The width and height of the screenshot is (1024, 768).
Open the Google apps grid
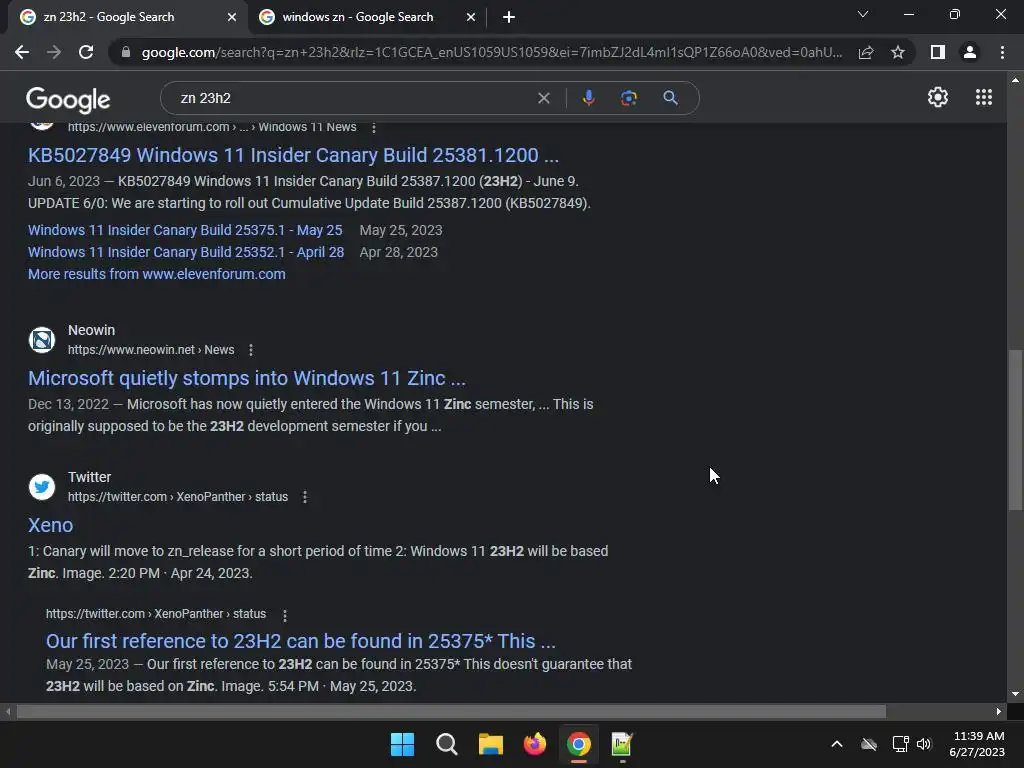coord(984,97)
